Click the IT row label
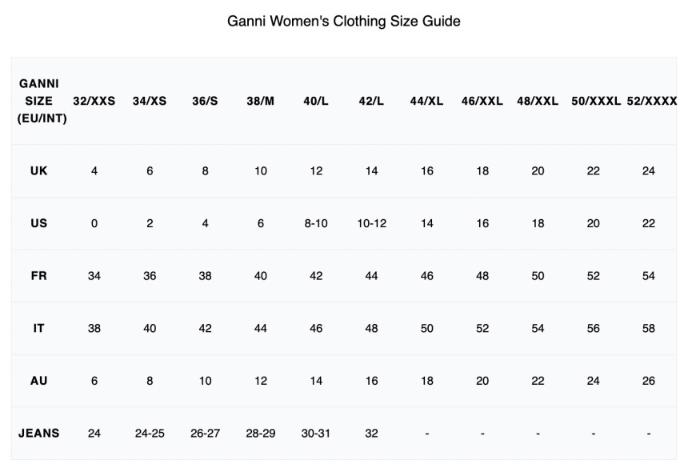688x468 pixels. tap(39, 328)
